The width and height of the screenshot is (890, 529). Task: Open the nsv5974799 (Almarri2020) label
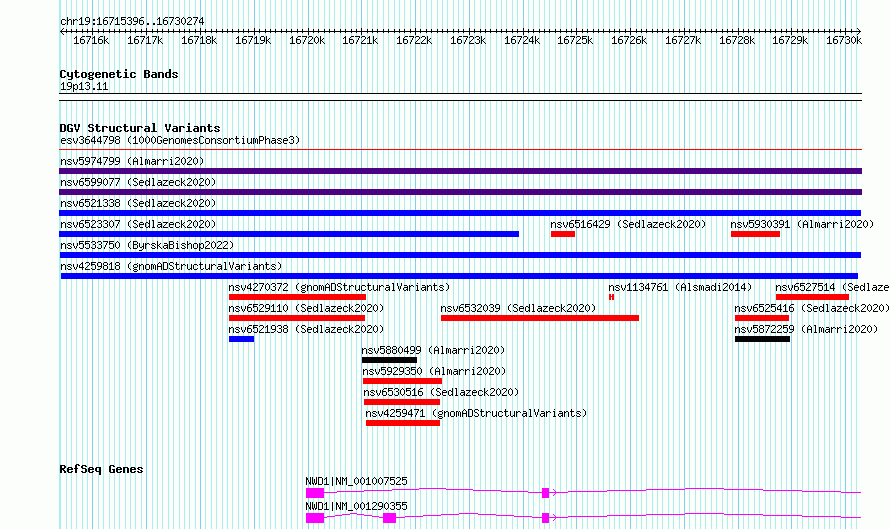click(x=132, y=161)
